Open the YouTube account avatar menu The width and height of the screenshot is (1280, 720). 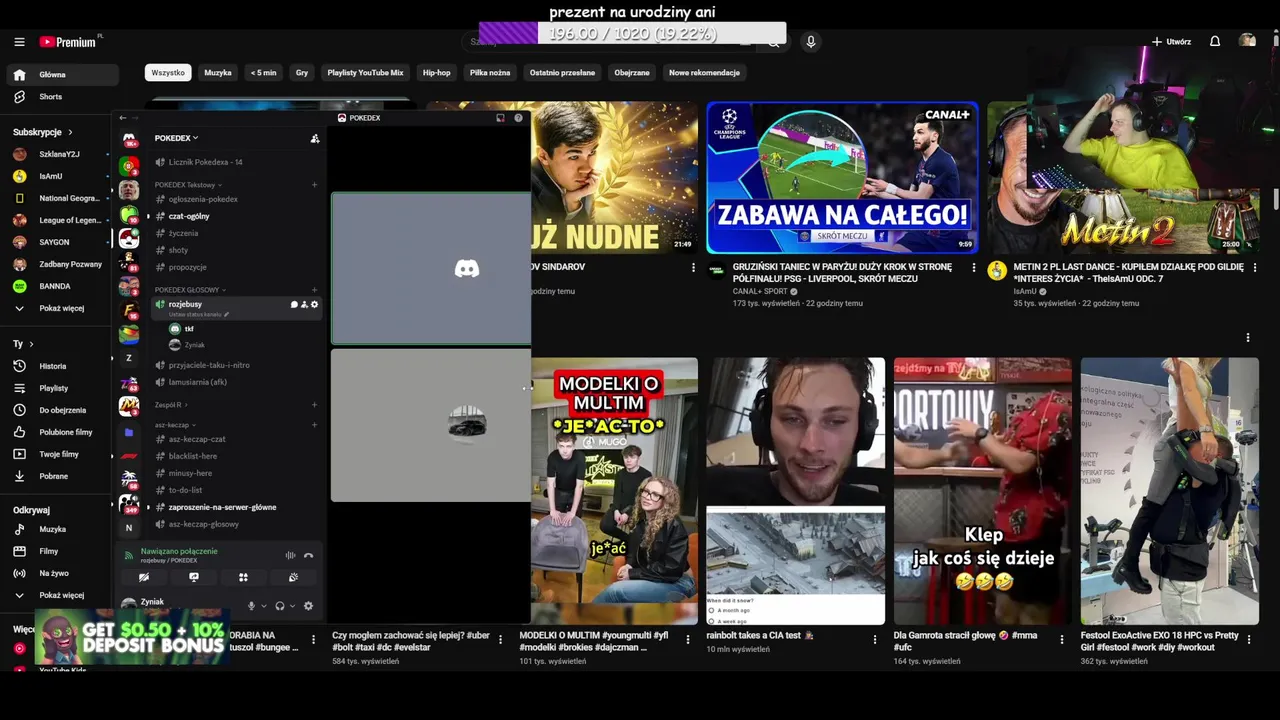(1247, 41)
